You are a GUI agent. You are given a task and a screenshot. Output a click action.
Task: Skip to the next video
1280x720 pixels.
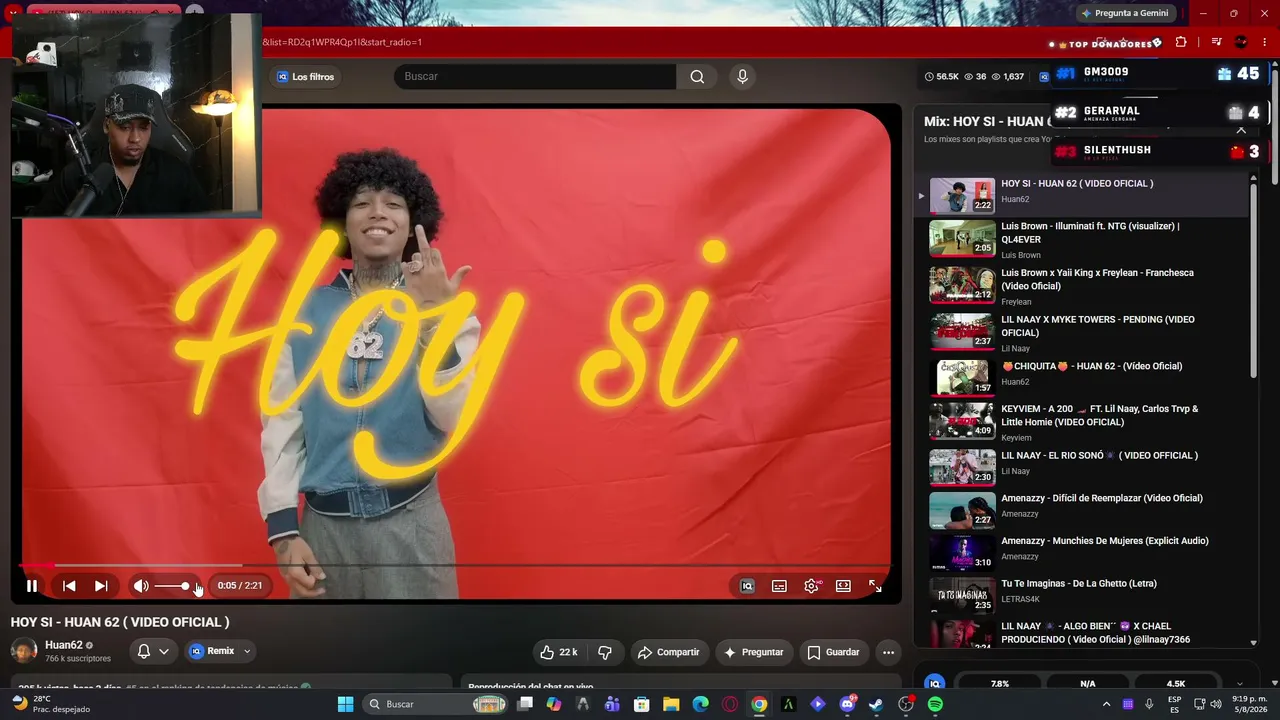click(x=101, y=586)
